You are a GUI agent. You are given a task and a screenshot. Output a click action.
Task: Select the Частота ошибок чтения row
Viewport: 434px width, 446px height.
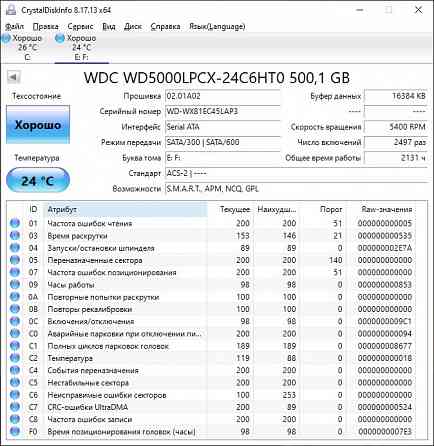click(x=212, y=223)
